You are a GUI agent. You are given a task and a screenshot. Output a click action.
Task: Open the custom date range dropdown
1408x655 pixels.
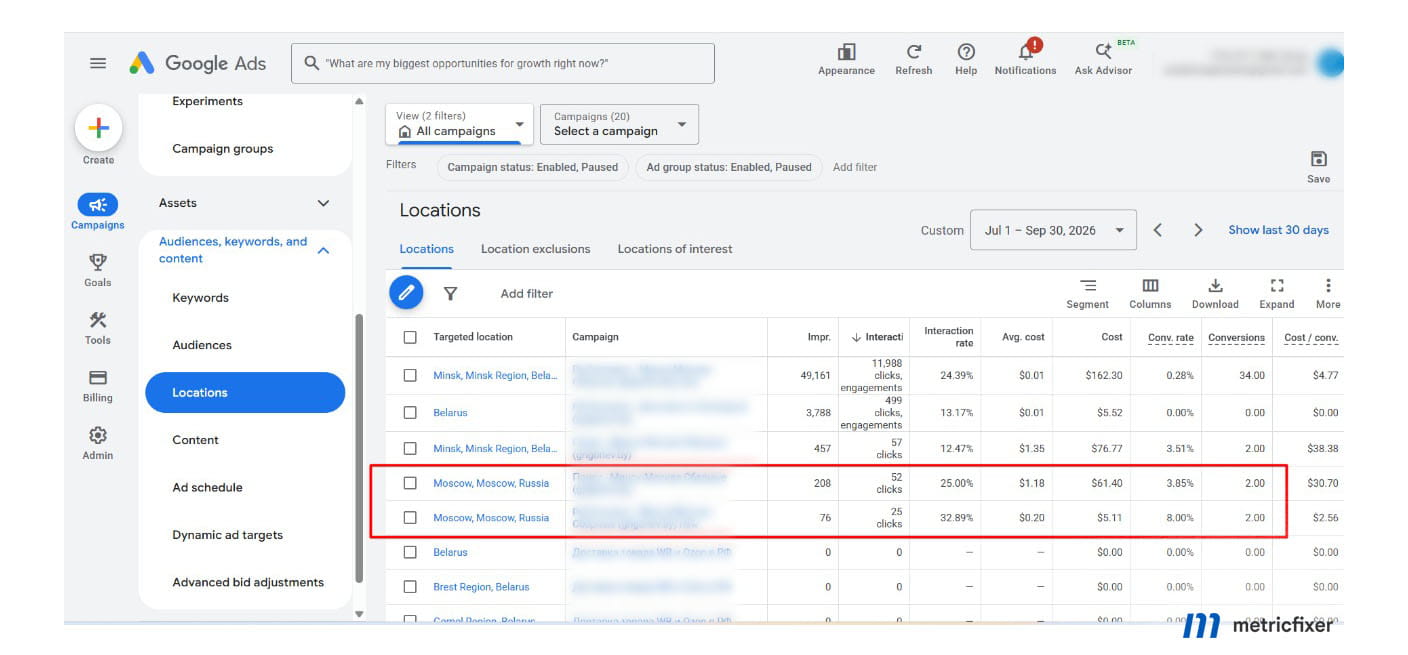1053,230
